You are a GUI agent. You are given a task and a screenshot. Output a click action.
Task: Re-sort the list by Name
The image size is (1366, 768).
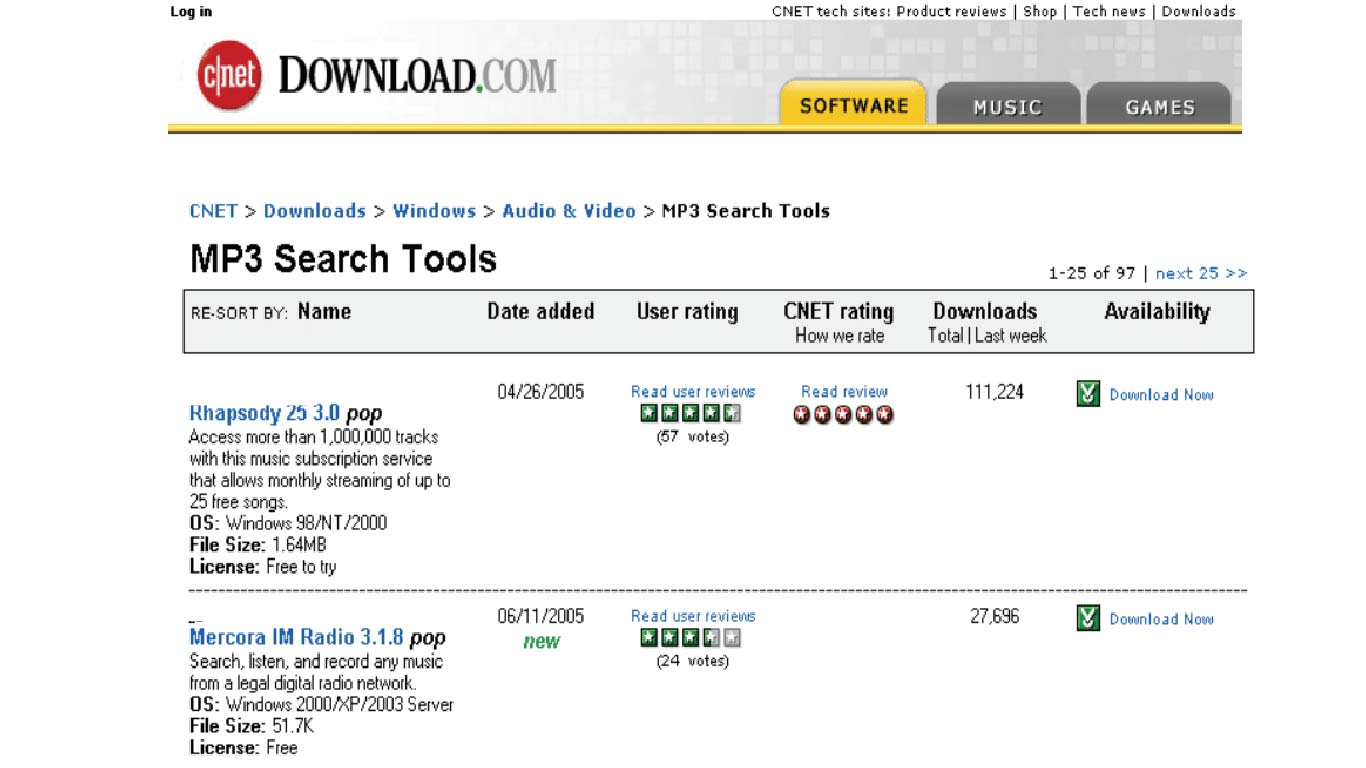coord(324,311)
